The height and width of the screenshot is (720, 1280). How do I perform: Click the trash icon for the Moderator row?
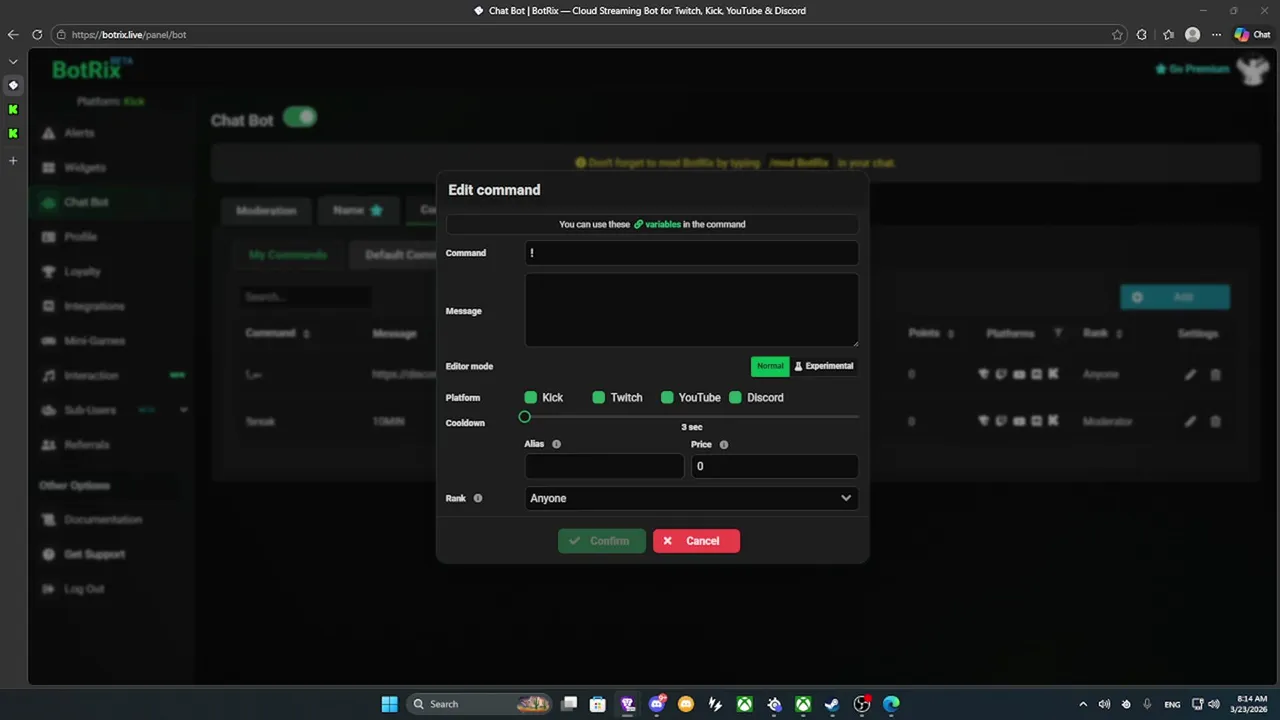pos(1216,422)
